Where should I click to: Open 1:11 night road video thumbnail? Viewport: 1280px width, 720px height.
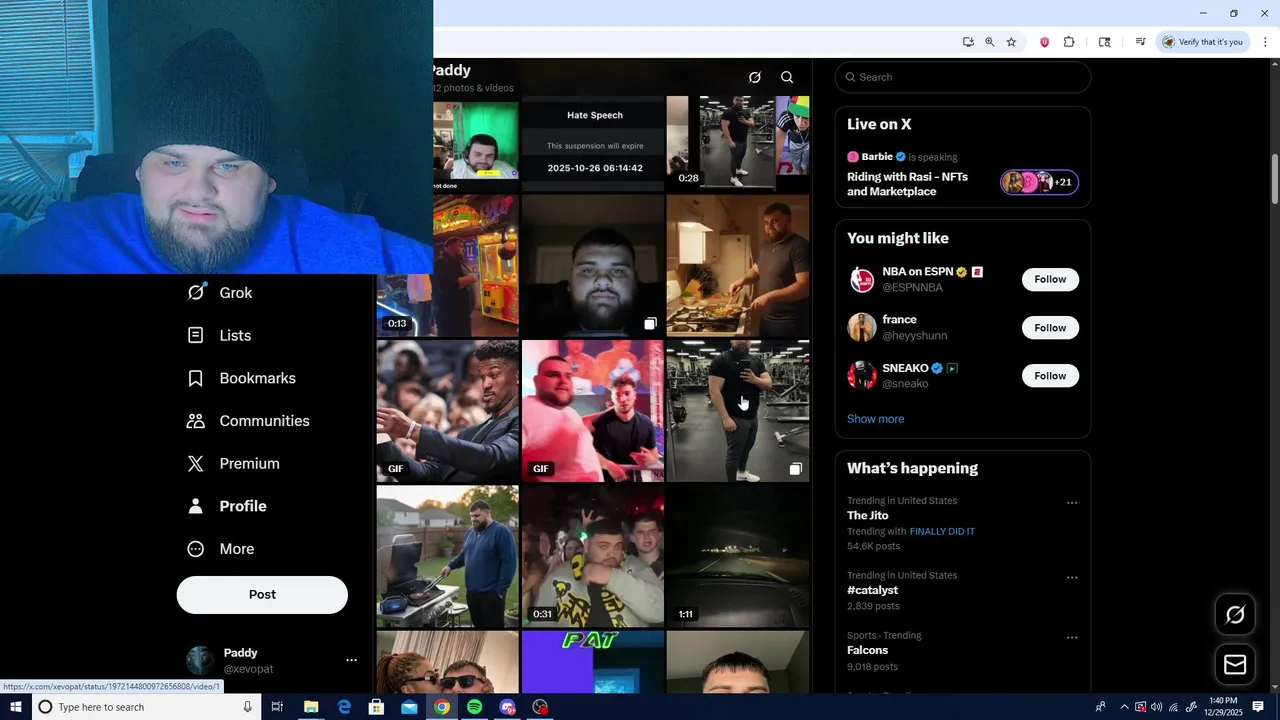pyautogui.click(x=738, y=556)
